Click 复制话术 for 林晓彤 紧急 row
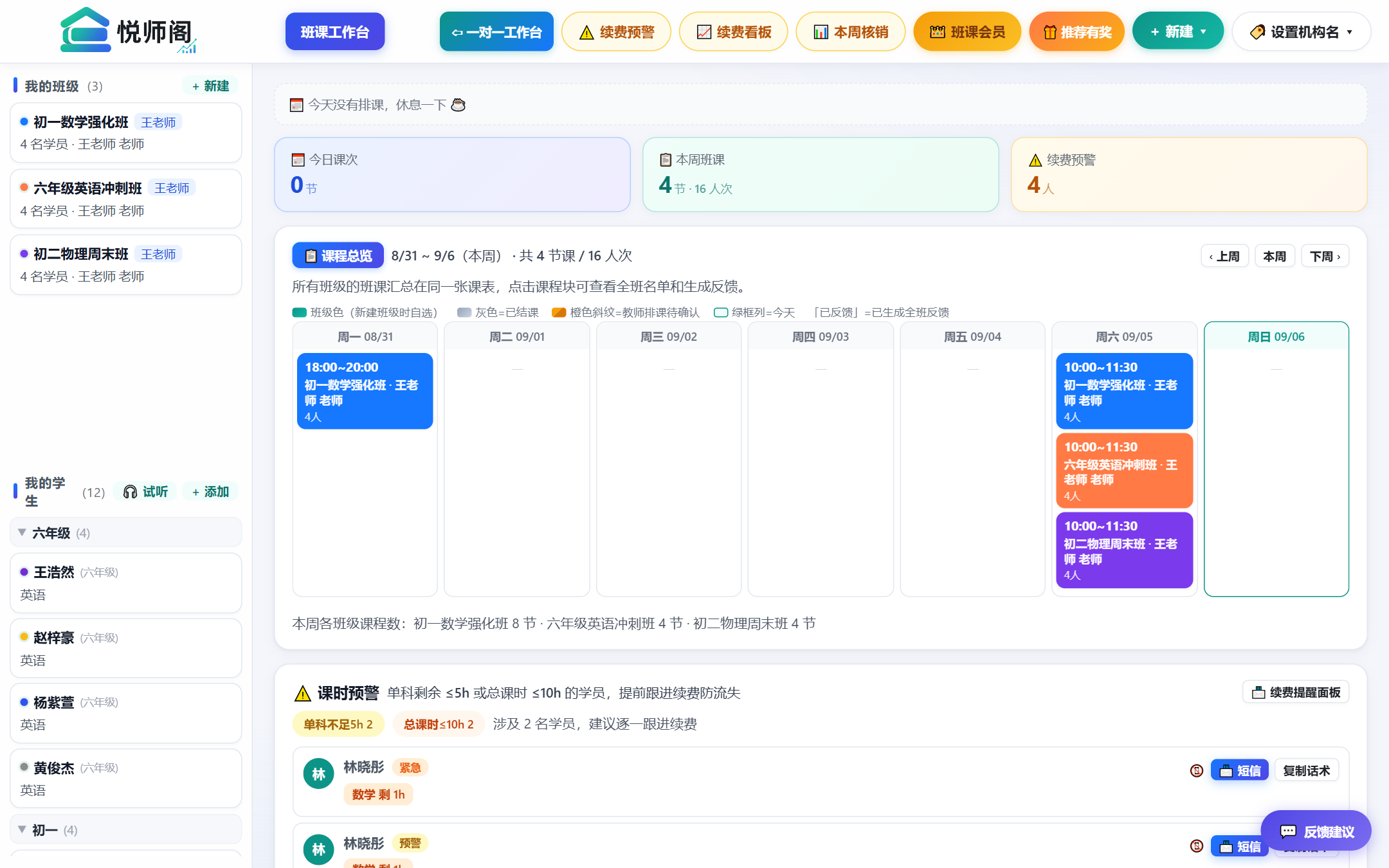This screenshot has width=1389, height=868. coord(1306,770)
